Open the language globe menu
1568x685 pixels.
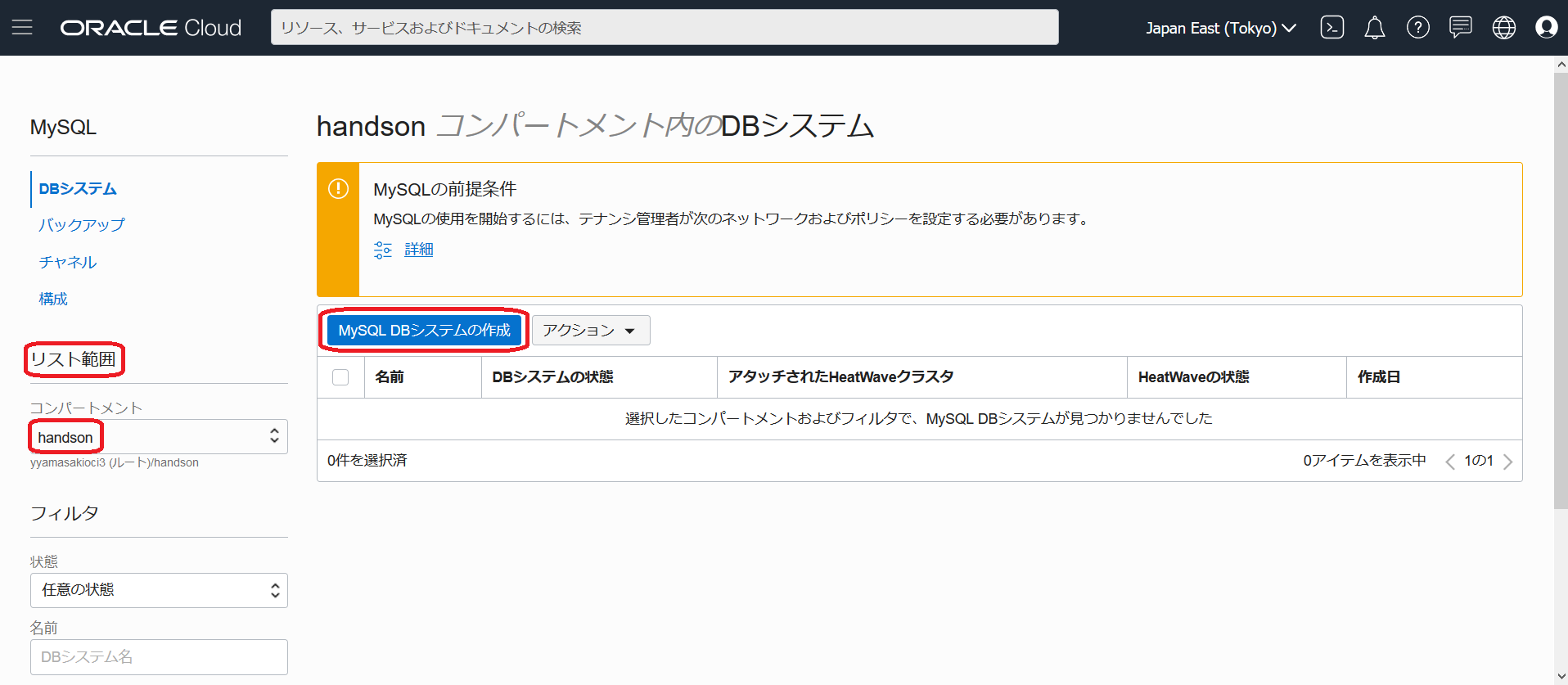click(1504, 28)
